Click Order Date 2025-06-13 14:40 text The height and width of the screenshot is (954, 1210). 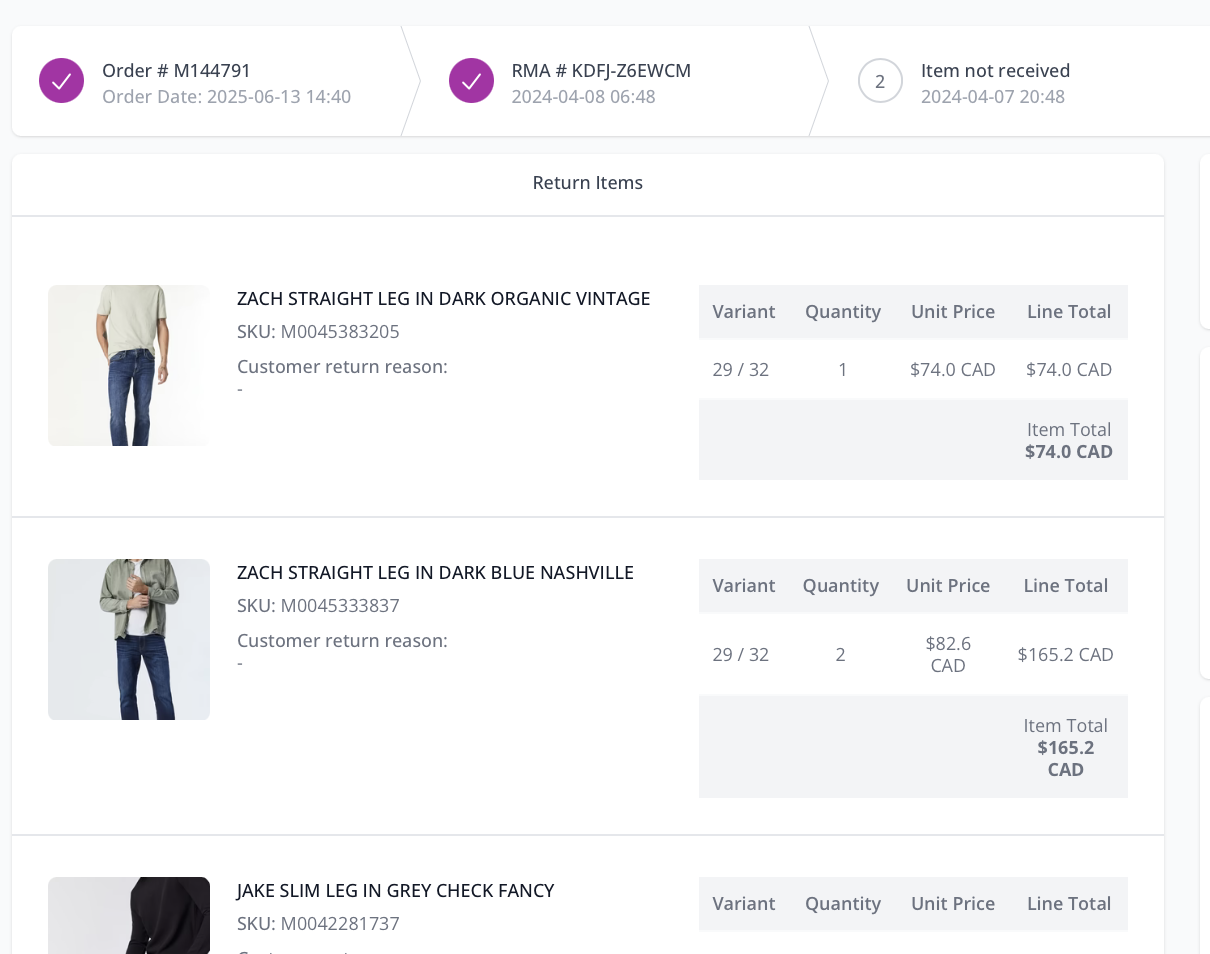pyautogui.click(x=226, y=97)
